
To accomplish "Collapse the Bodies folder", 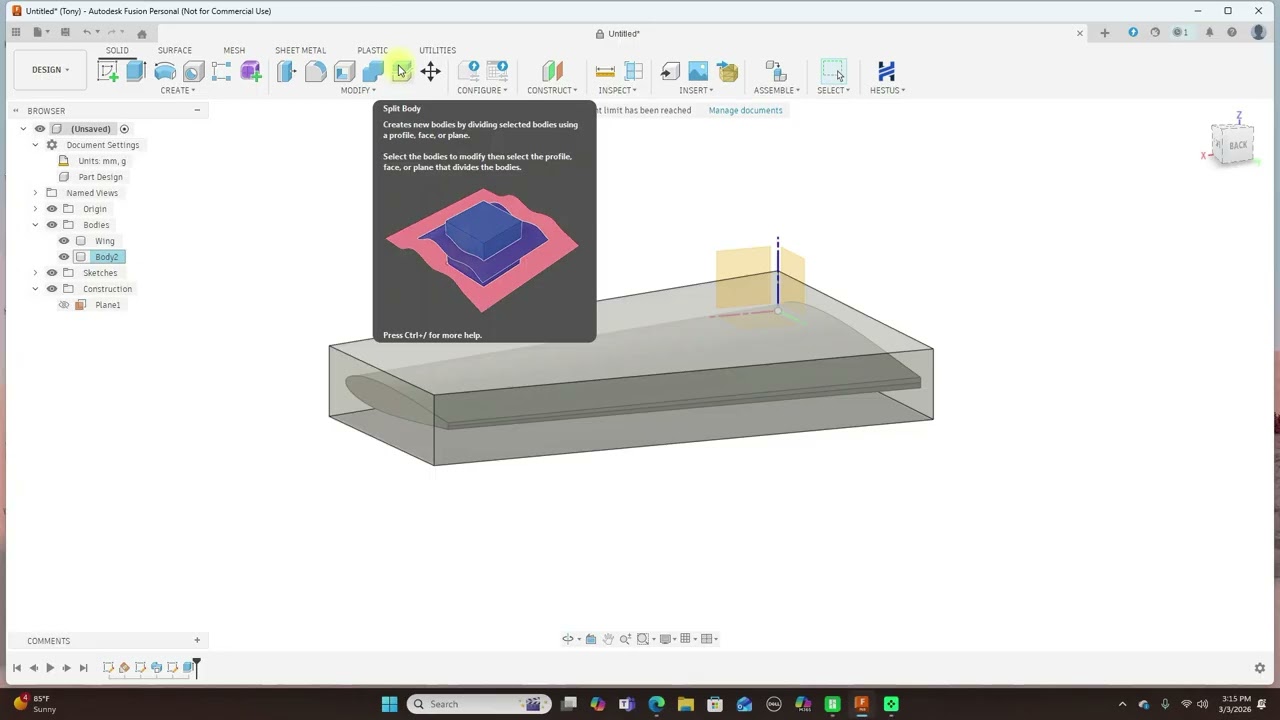I will (x=35, y=225).
